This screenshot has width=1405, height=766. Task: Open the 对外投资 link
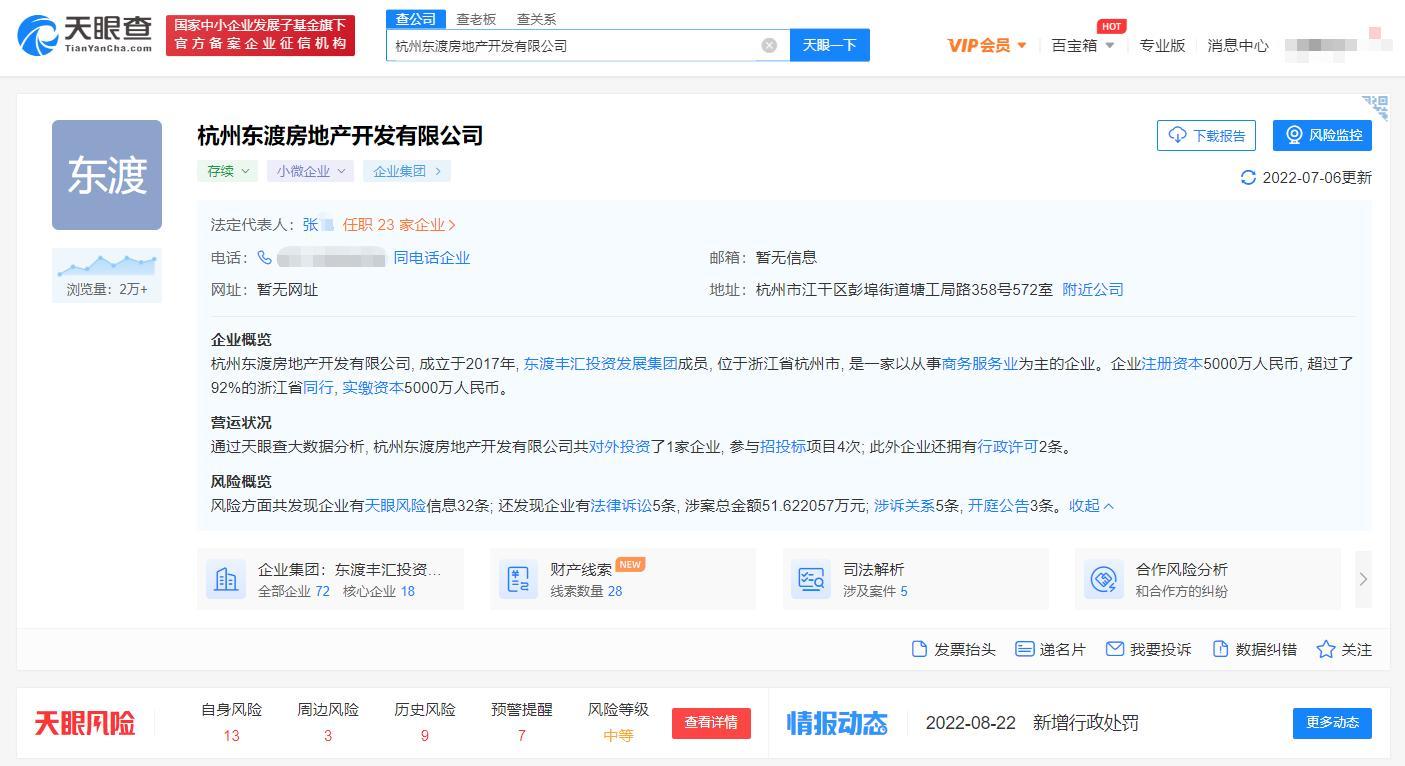tap(620, 447)
